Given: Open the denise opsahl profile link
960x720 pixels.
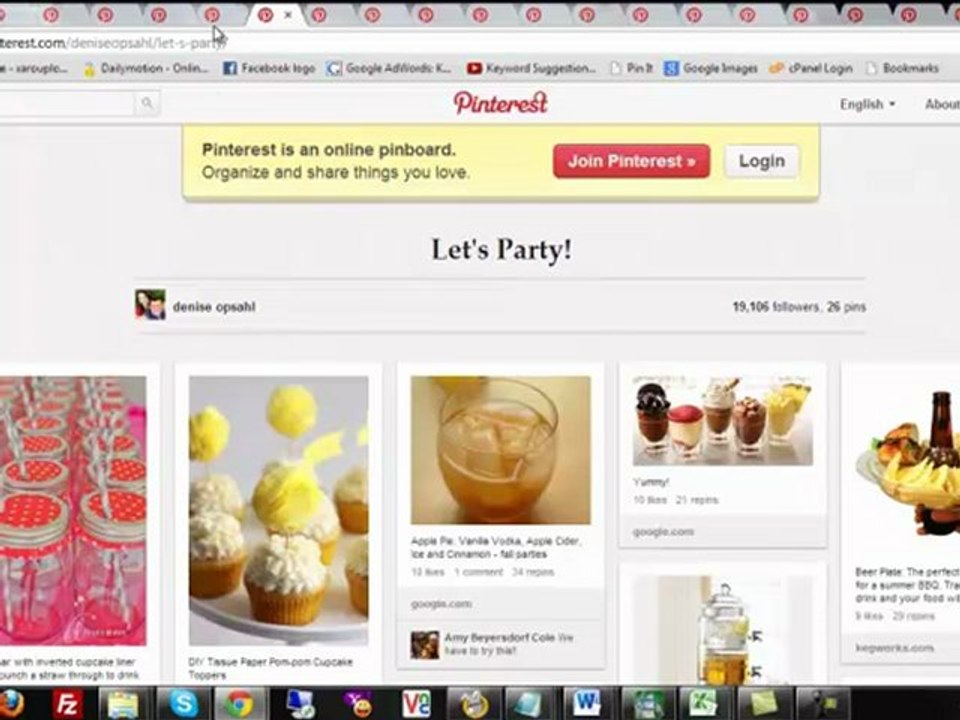Looking at the screenshot, I should tap(214, 307).
